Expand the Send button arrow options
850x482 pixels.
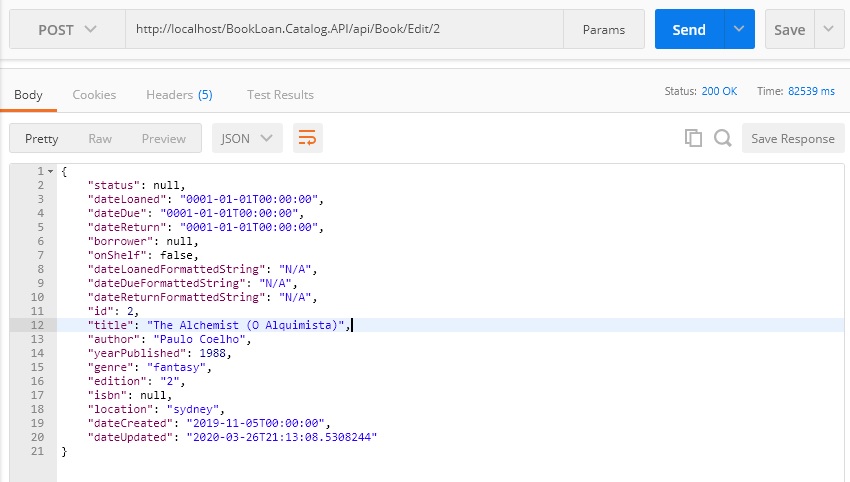point(739,29)
